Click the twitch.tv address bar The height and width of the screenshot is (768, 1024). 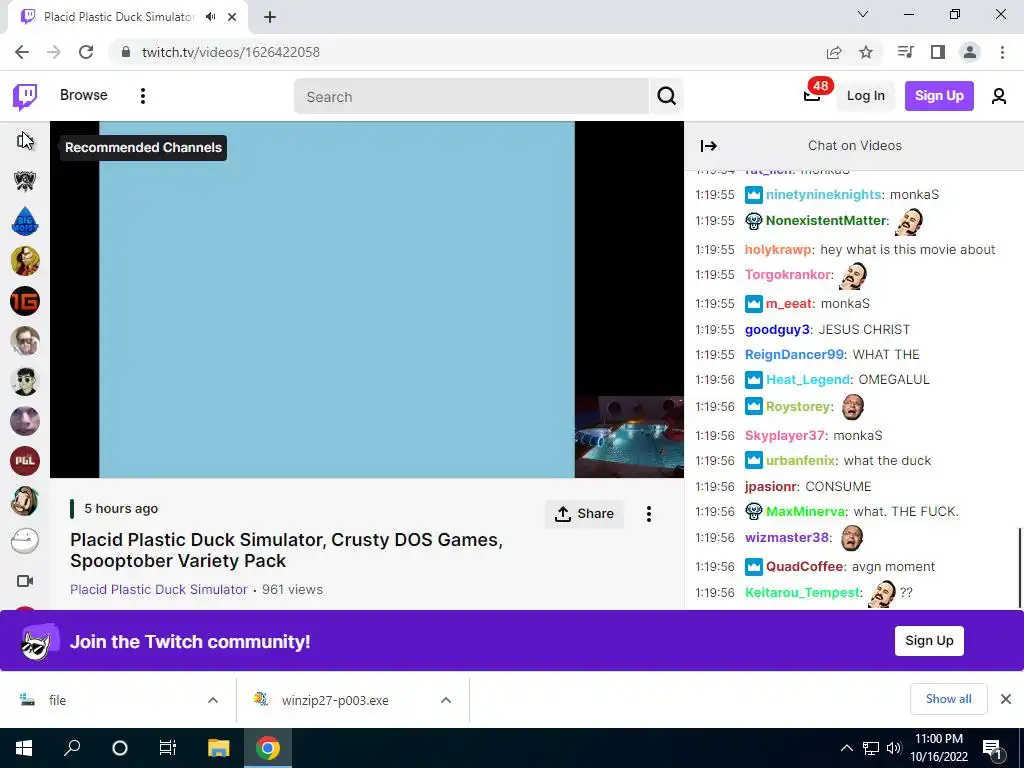470,52
